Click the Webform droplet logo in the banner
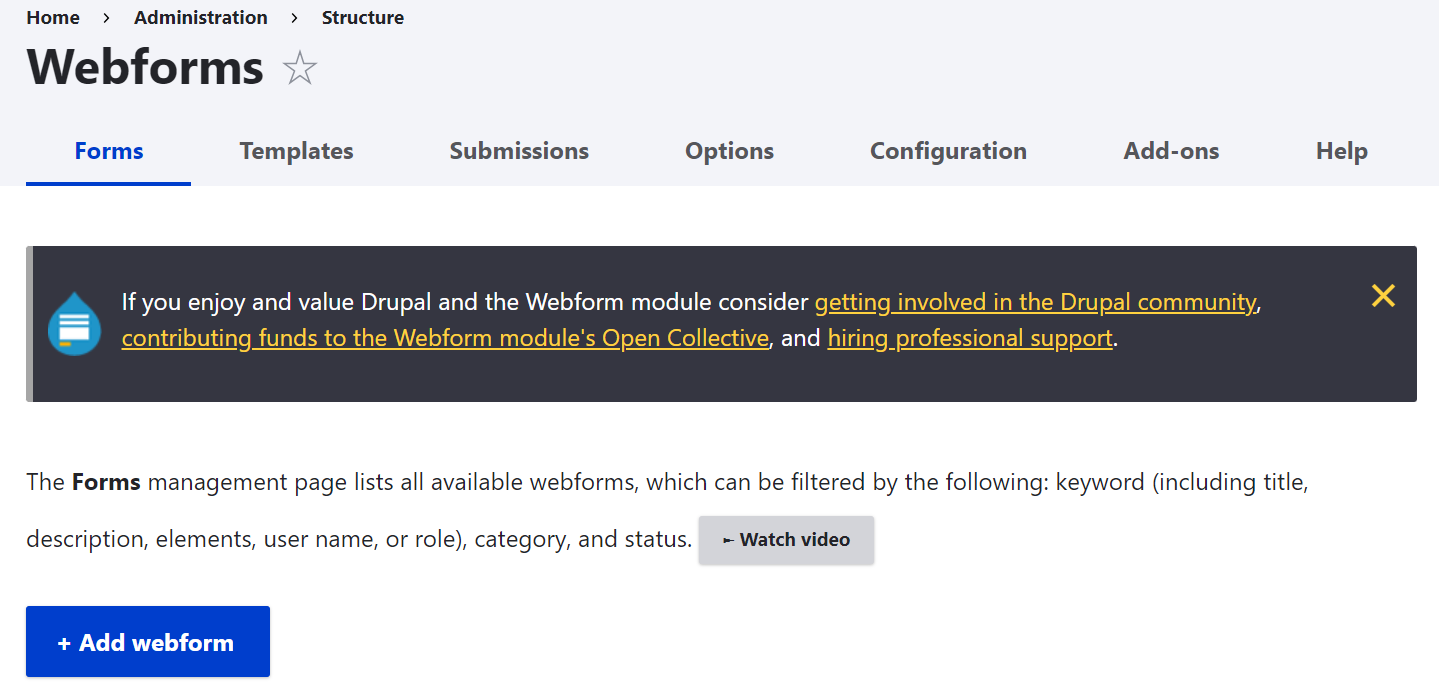Viewport: 1439px width, 693px height. point(74,323)
